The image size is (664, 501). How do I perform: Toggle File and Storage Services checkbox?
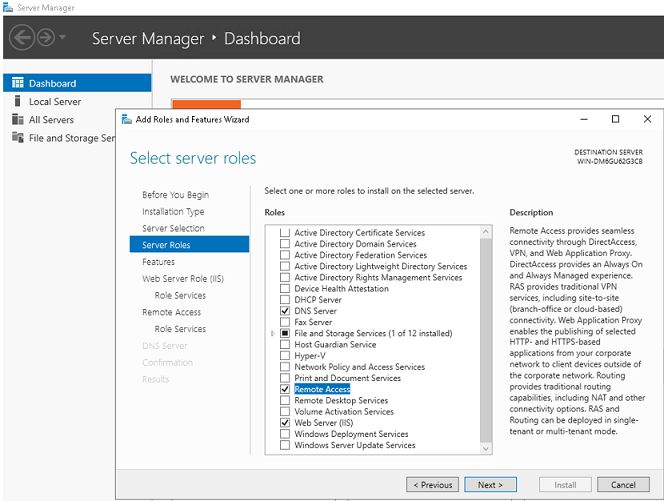[285, 333]
